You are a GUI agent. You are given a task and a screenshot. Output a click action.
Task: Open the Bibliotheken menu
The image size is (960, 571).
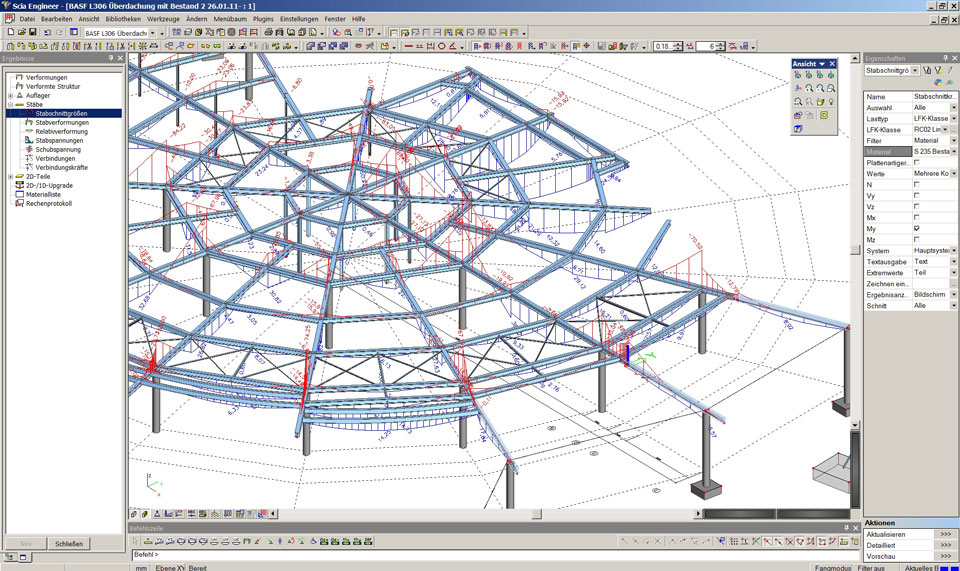point(123,19)
